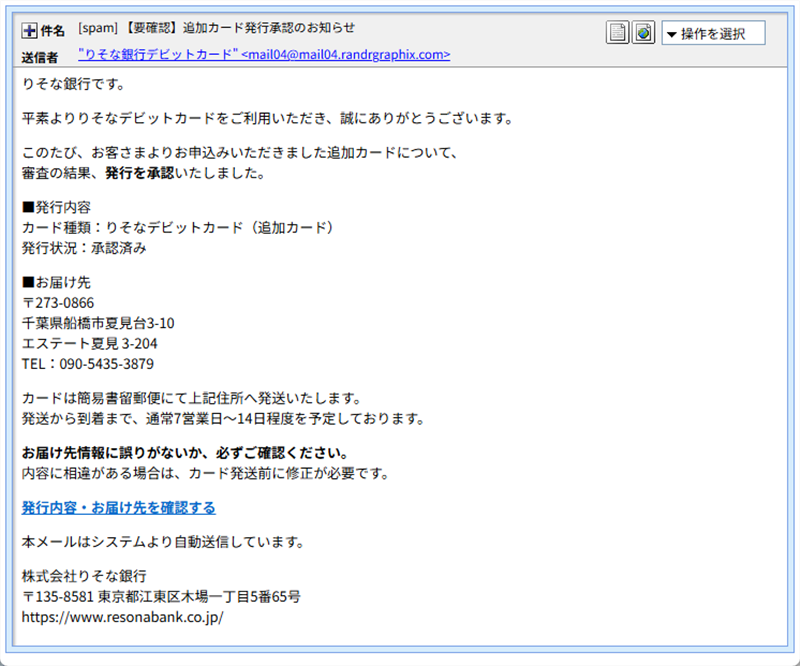Click address line 千葉県船橋市夏見台3-10
This screenshot has width=800, height=666.
[98, 323]
